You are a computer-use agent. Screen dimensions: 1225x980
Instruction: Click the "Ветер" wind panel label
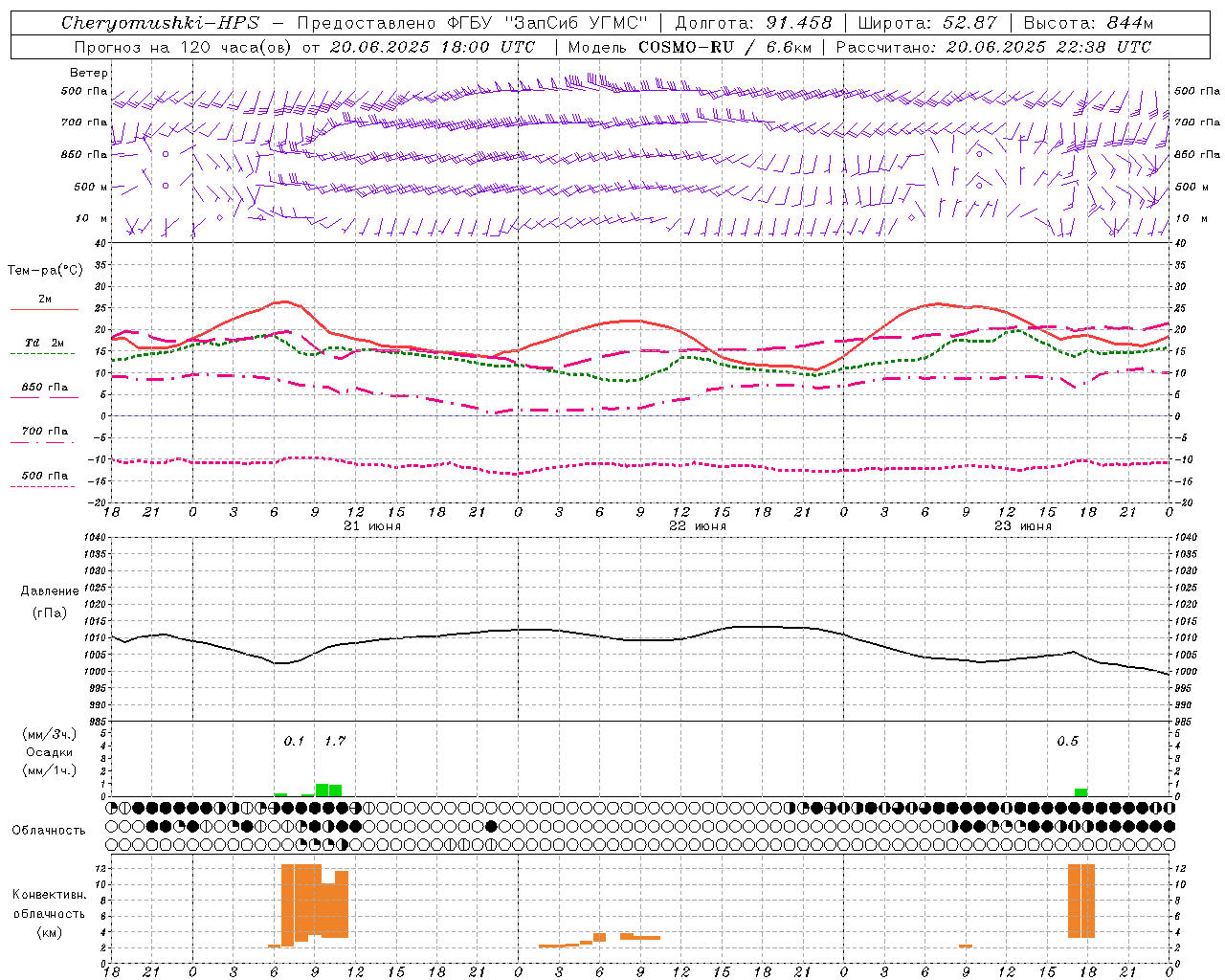coord(89,73)
